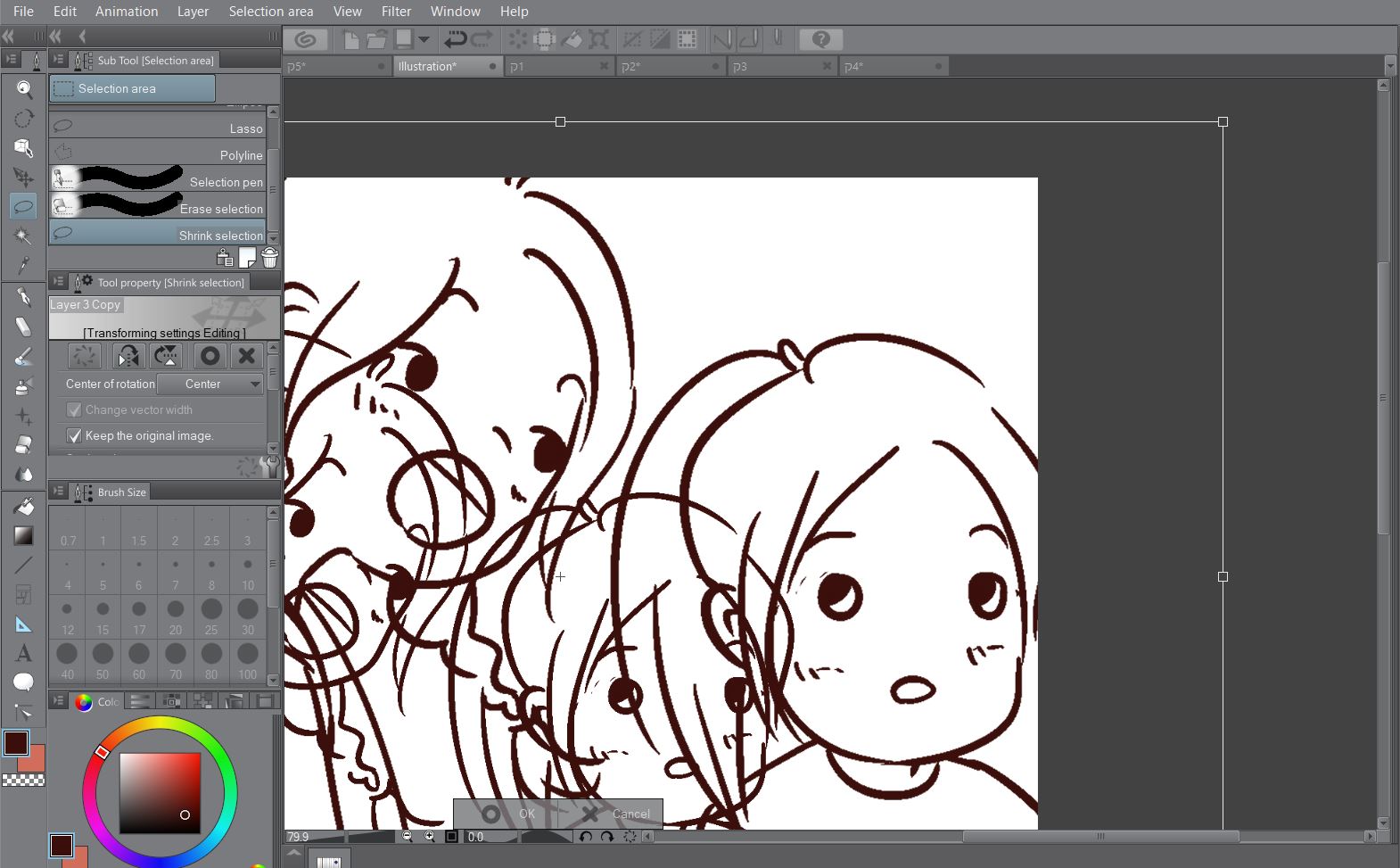The image size is (1400, 868).
Task: Toggle Change vector width checkbox
Action: 75,409
